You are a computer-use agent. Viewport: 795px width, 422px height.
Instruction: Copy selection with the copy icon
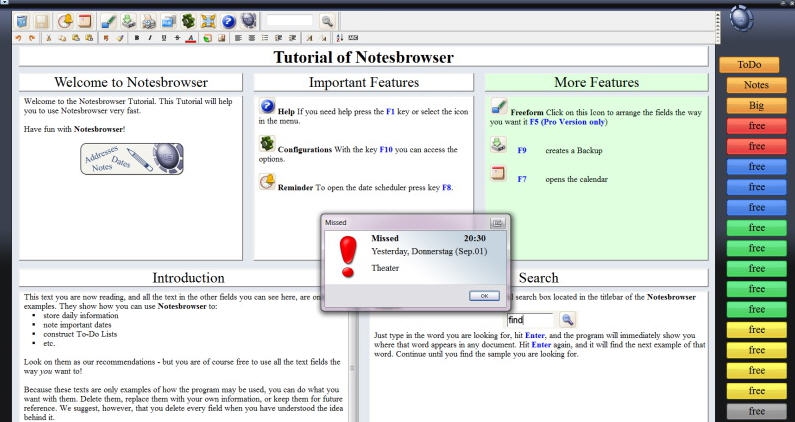pos(62,38)
